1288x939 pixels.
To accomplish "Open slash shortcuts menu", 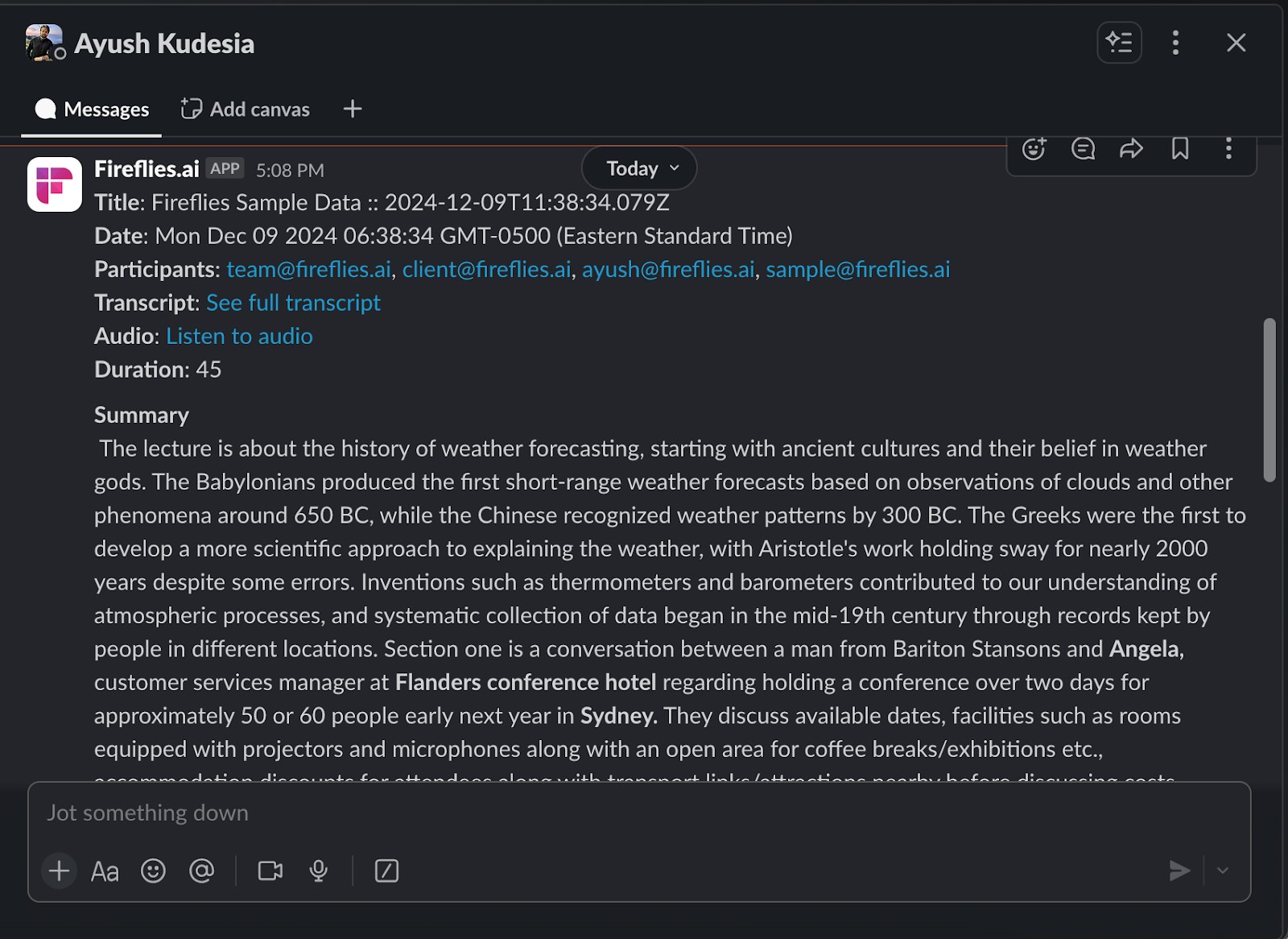I will (x=386, y=871).
